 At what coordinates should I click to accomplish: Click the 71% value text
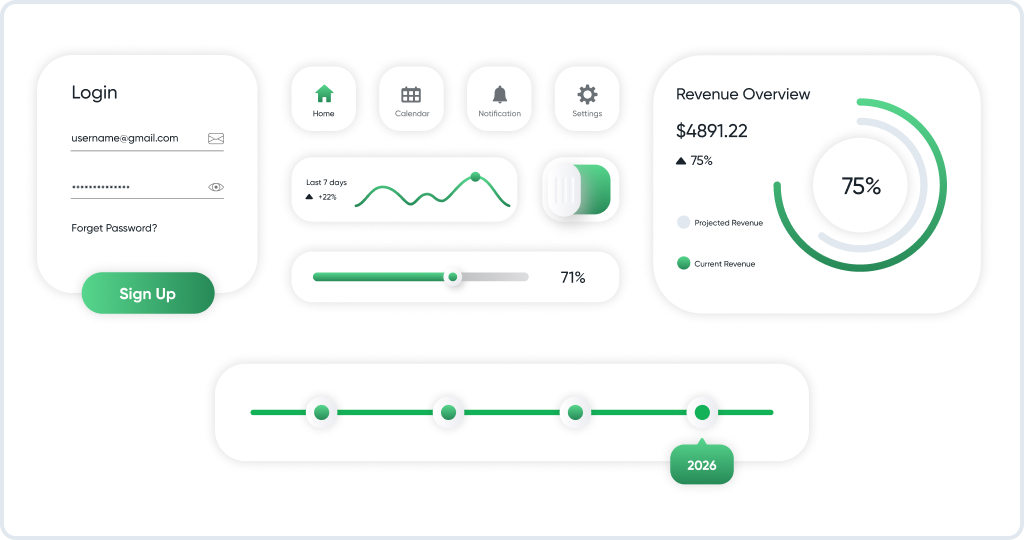click(x=573, y=278)
